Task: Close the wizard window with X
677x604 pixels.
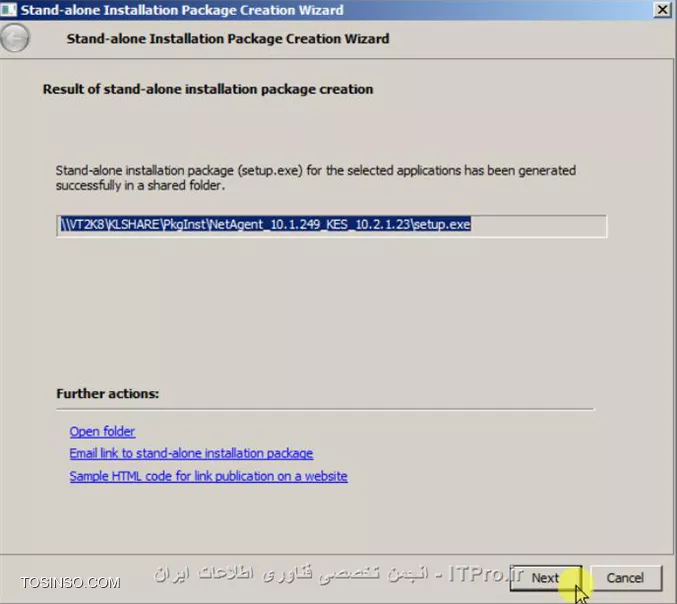Action: 662,9
